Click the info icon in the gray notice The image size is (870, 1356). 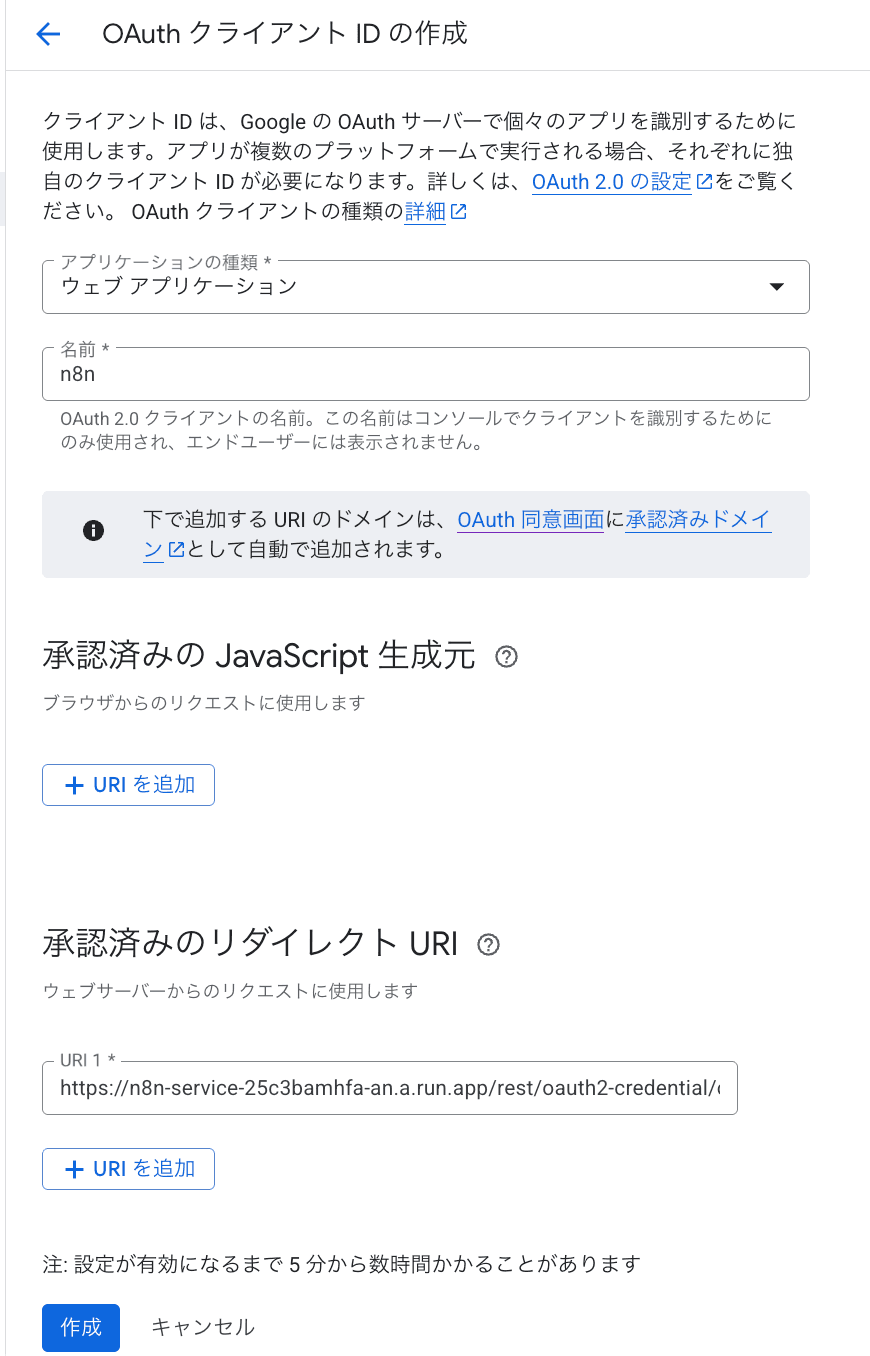[93, 530]
